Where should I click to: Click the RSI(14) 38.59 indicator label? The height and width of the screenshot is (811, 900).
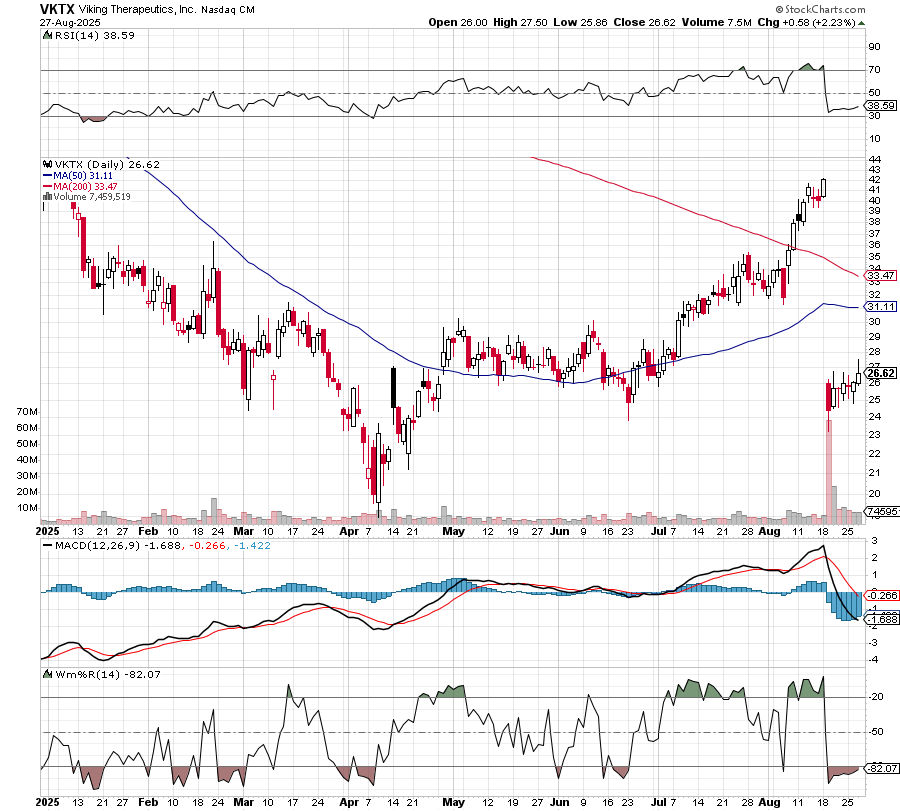tap(94, 36)
